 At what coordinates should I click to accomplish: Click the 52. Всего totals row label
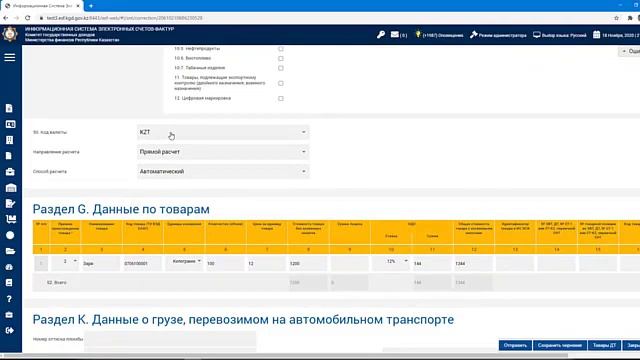57,282
